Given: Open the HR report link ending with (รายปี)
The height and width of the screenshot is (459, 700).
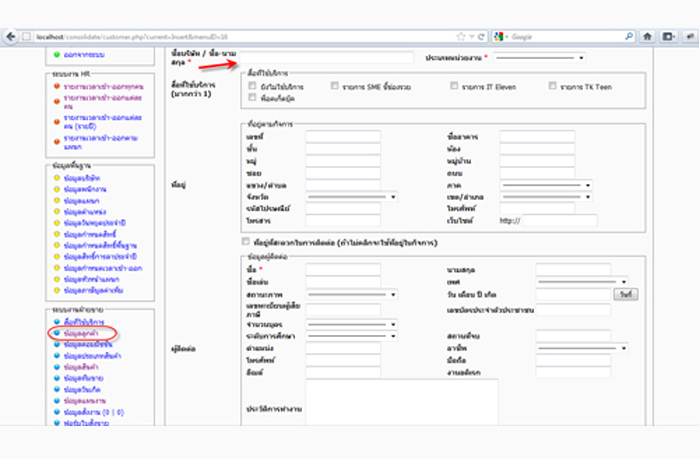Looking at the screenshot, I should (102, 122).
